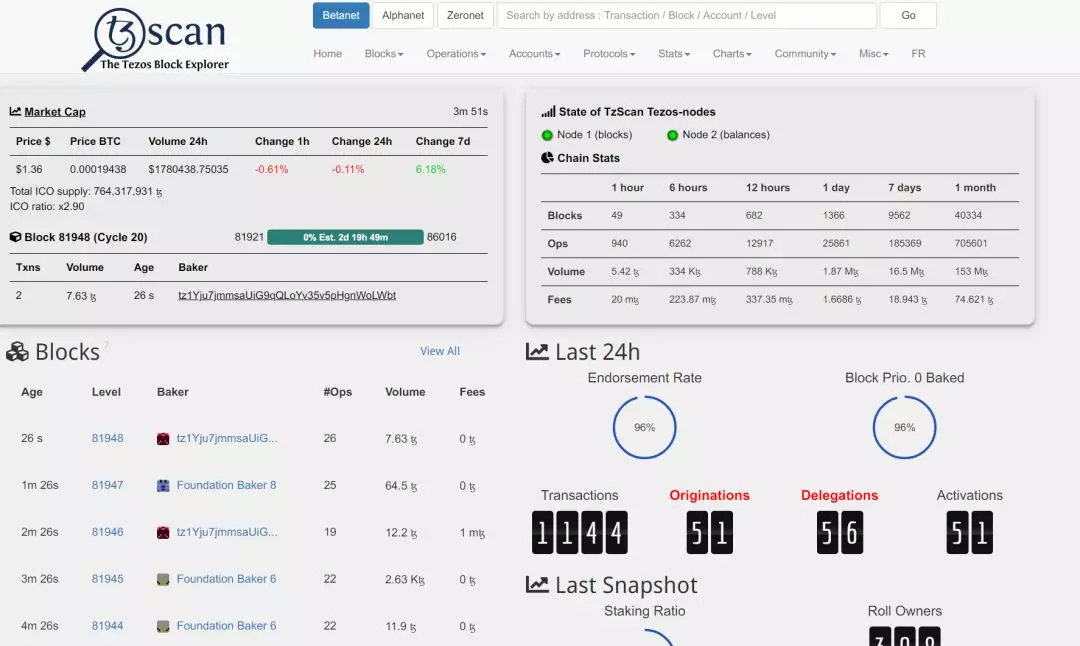Open tz1Yju7jmmsaUiG baker link in row 81948

pyautogui.click(x=227, y=439)
